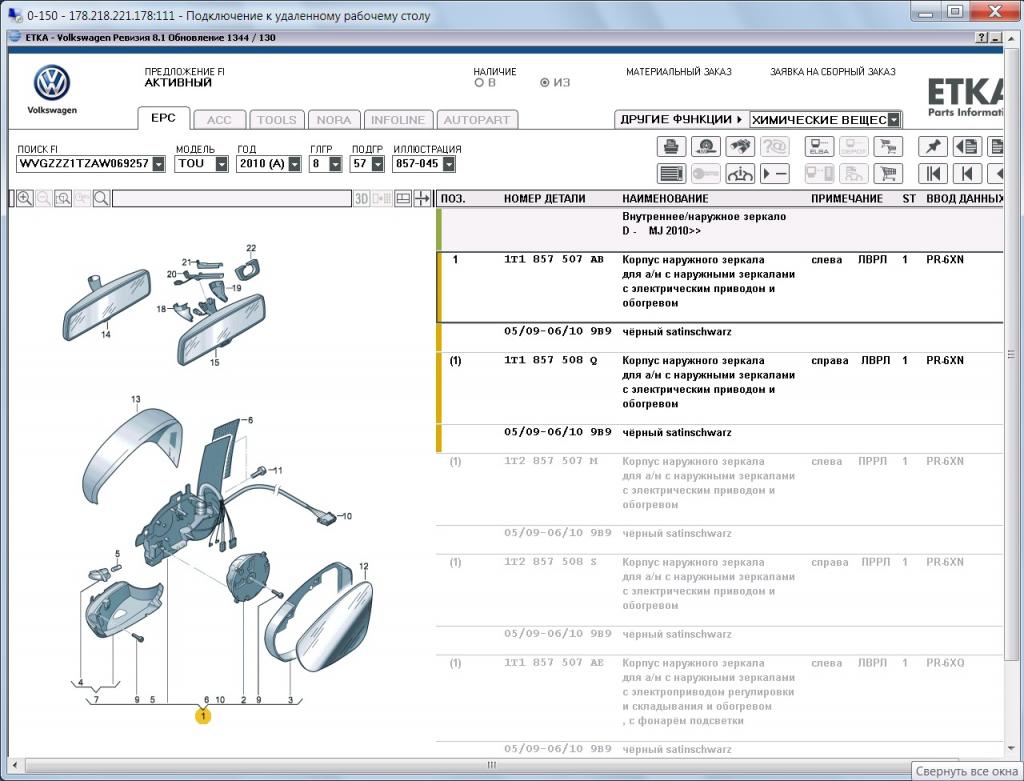Screen dimensions: 1024x781
Task: Open the ГОД 2010 (A) dropdown
Action: click(295, 164)
